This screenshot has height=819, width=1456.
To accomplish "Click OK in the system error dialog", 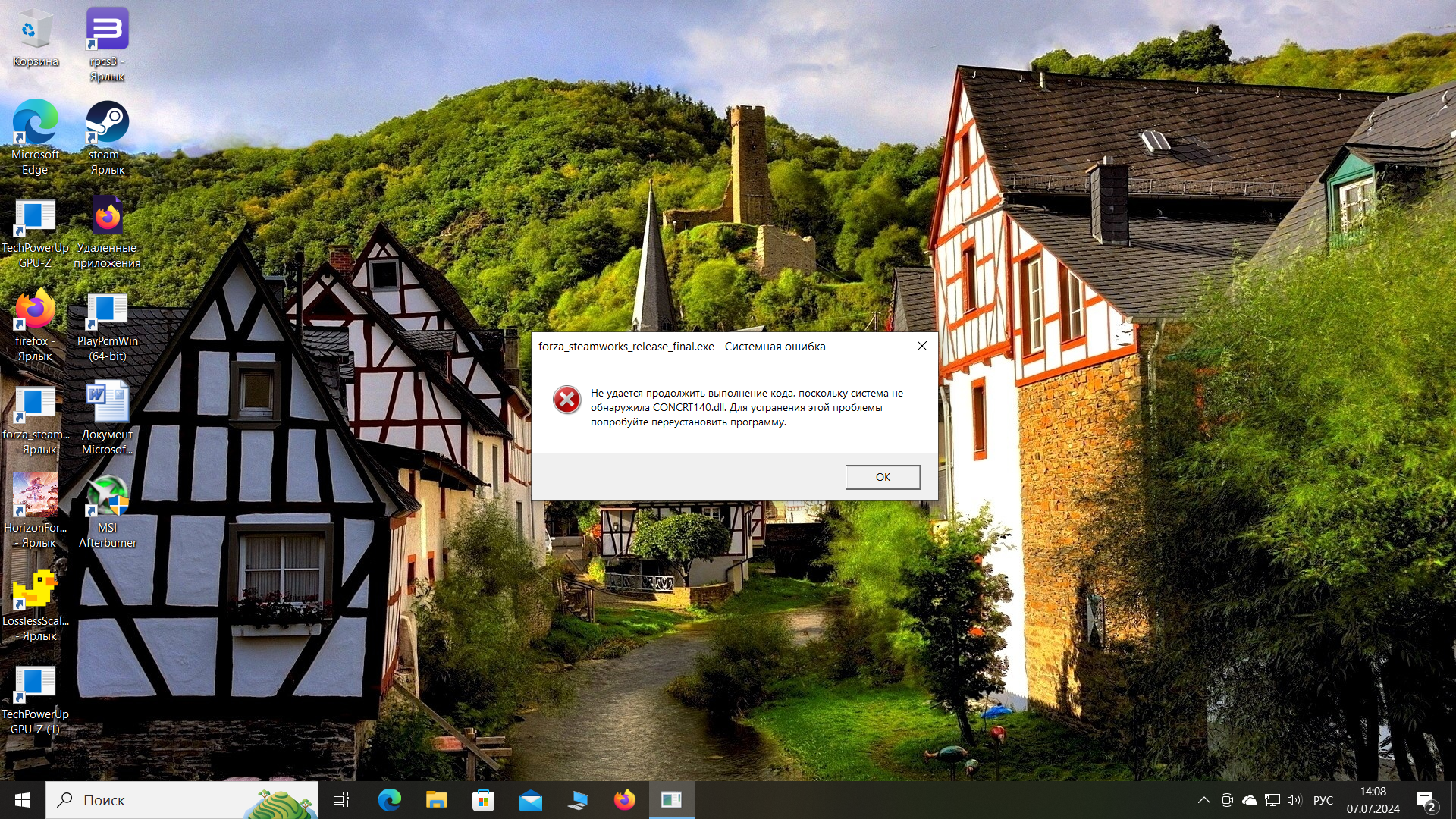I will 883,477.
